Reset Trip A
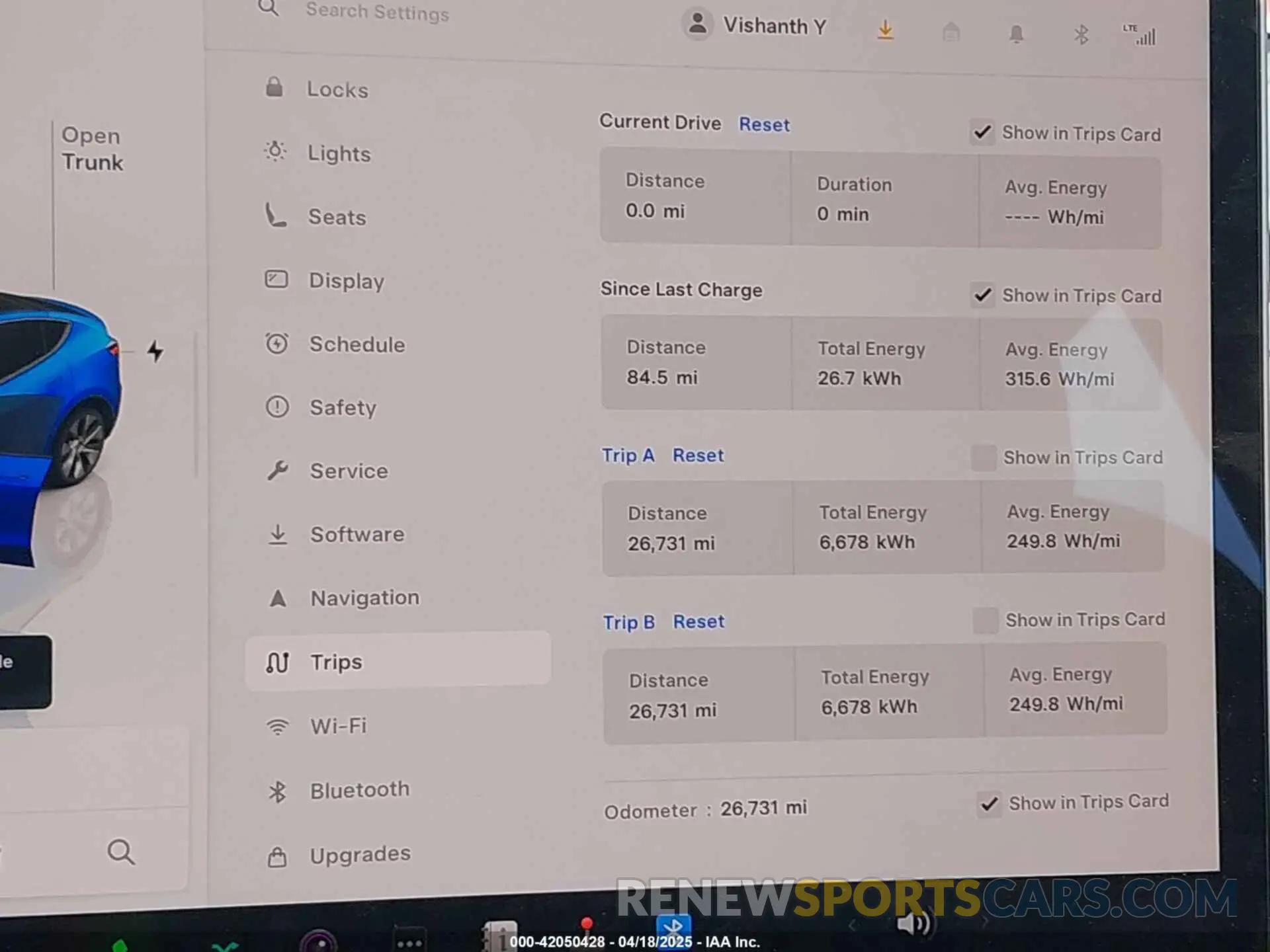 click(x=698, y=456)
